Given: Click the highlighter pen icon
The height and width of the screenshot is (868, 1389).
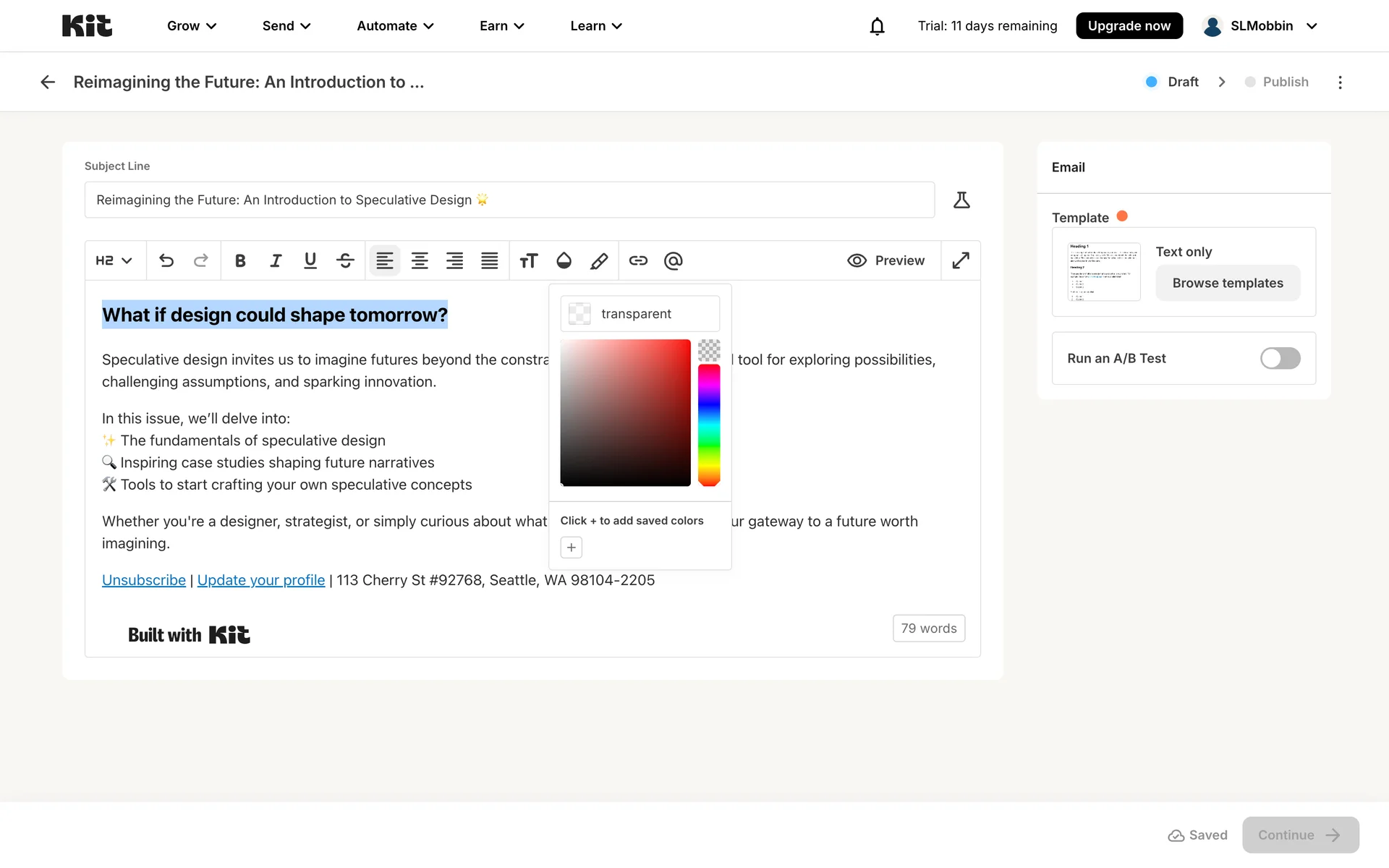Looking at the screenshot, I should [599, 260].
